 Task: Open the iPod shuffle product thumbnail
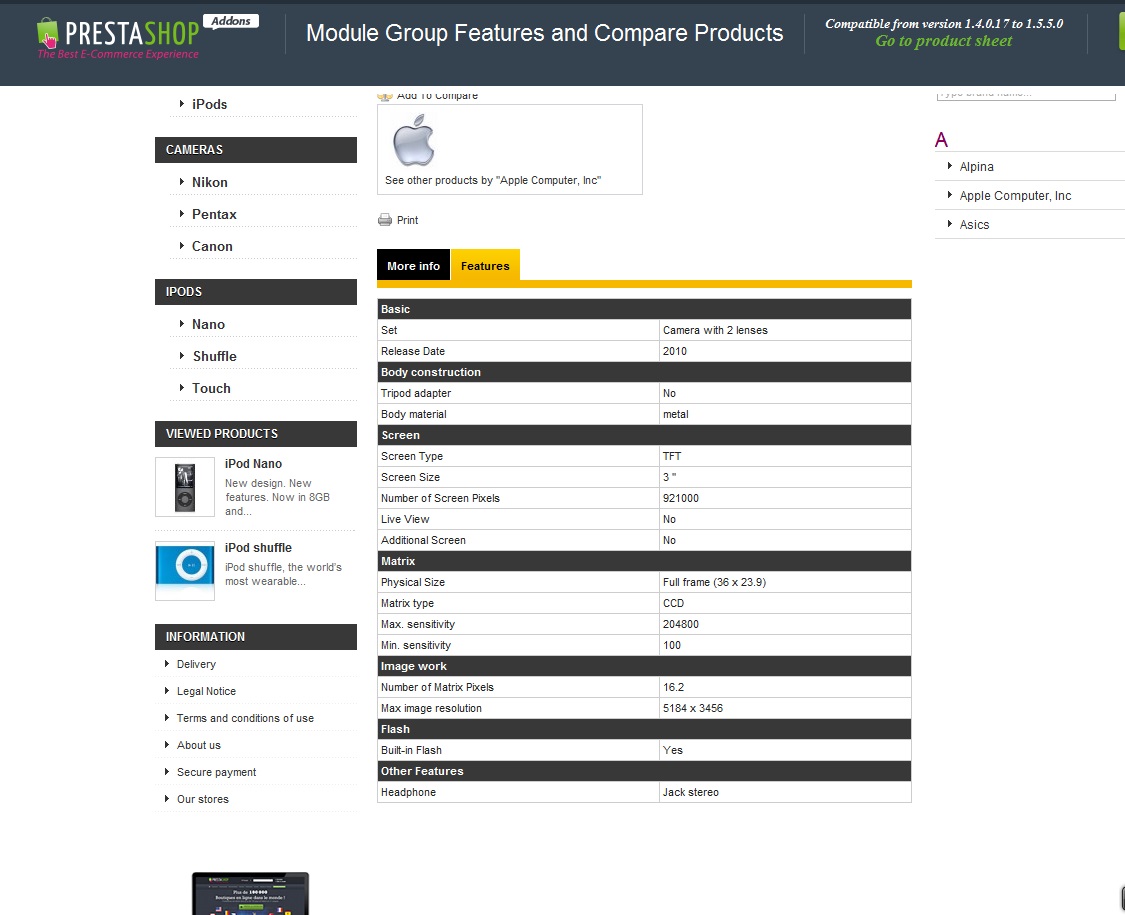(x=185, y=570)
